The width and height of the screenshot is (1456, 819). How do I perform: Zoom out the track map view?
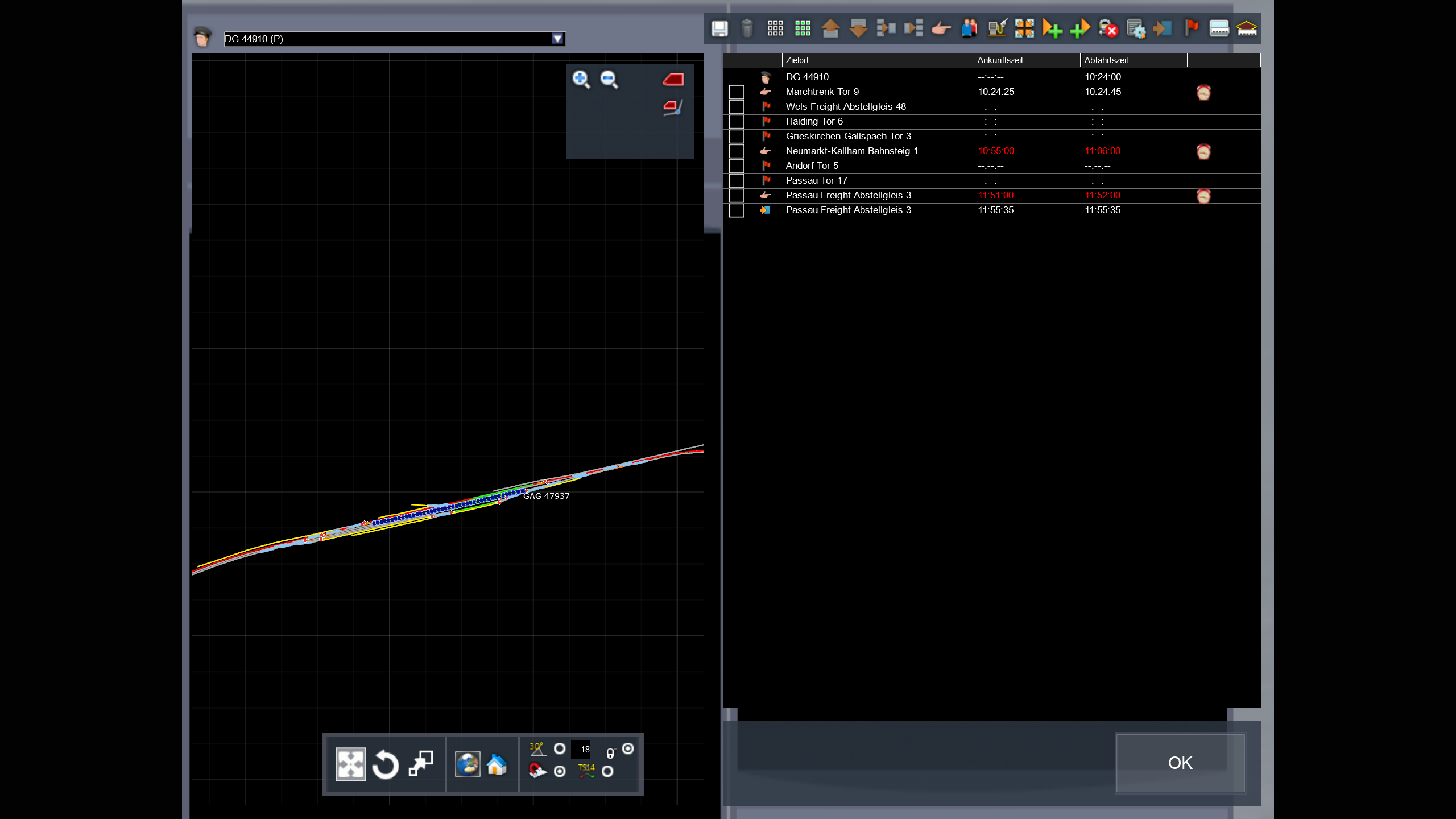click(x=609, y=80)
